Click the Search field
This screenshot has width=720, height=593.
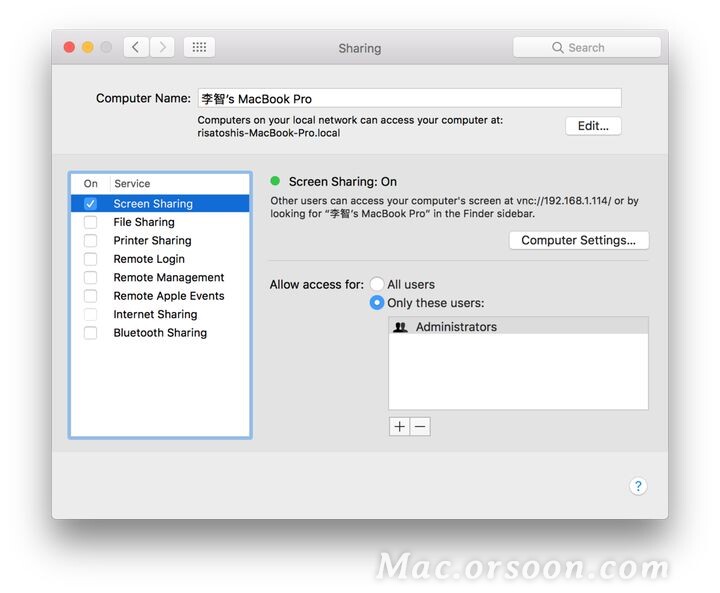pos(587,47)
